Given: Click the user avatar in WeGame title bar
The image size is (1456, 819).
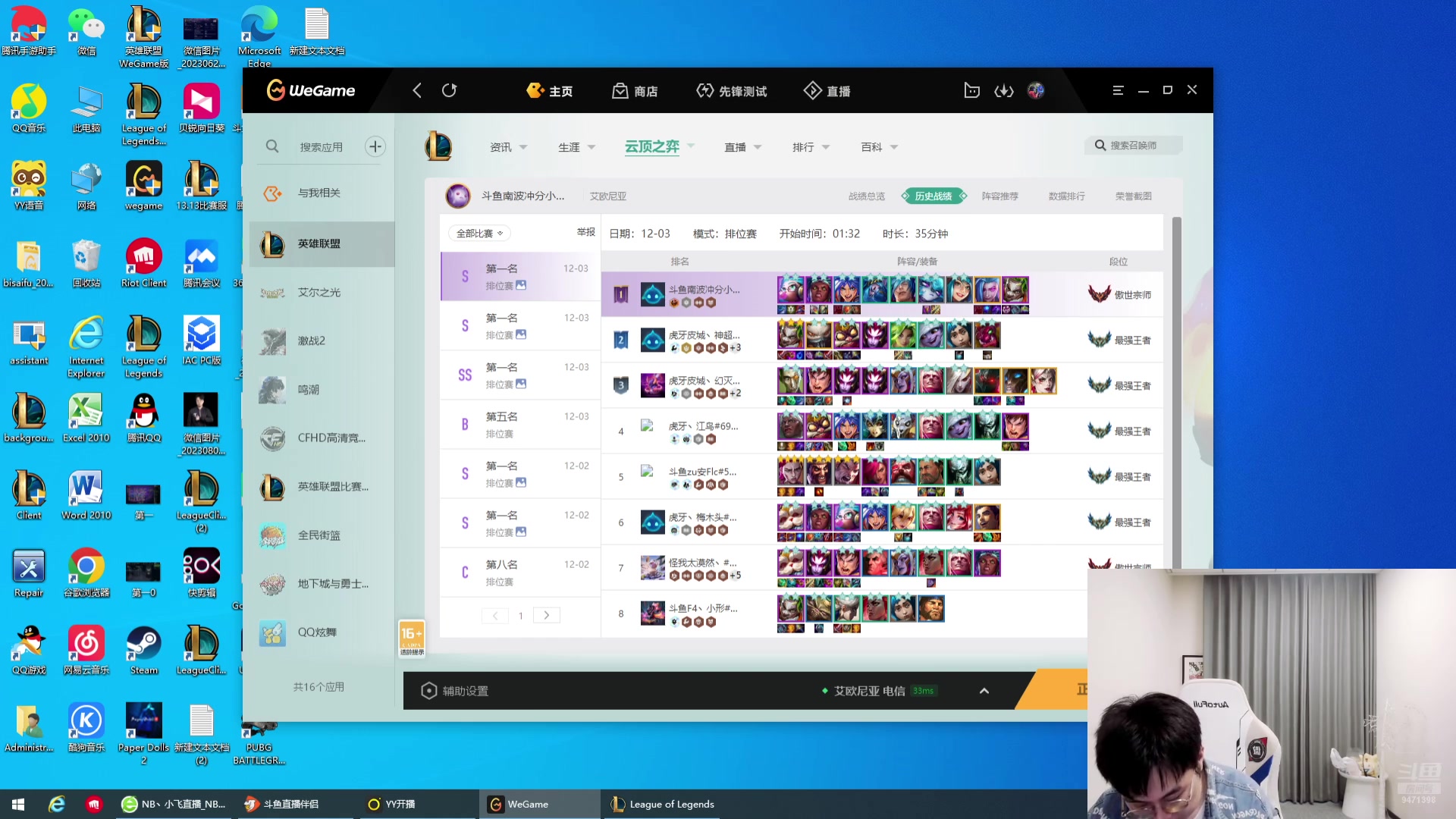Looking at the screenshot, I should pyautogui.click(x=1036, y=90).
